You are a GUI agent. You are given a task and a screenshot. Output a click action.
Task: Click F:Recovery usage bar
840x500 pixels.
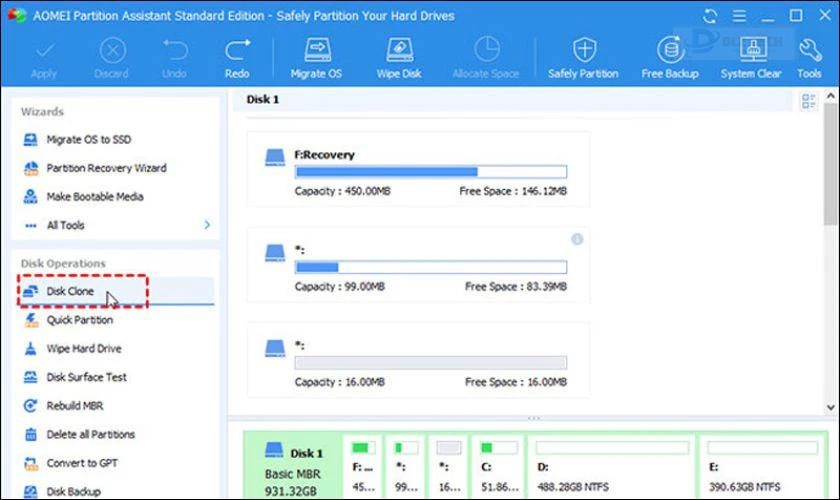pyautogui.click(x=431, y=172)
